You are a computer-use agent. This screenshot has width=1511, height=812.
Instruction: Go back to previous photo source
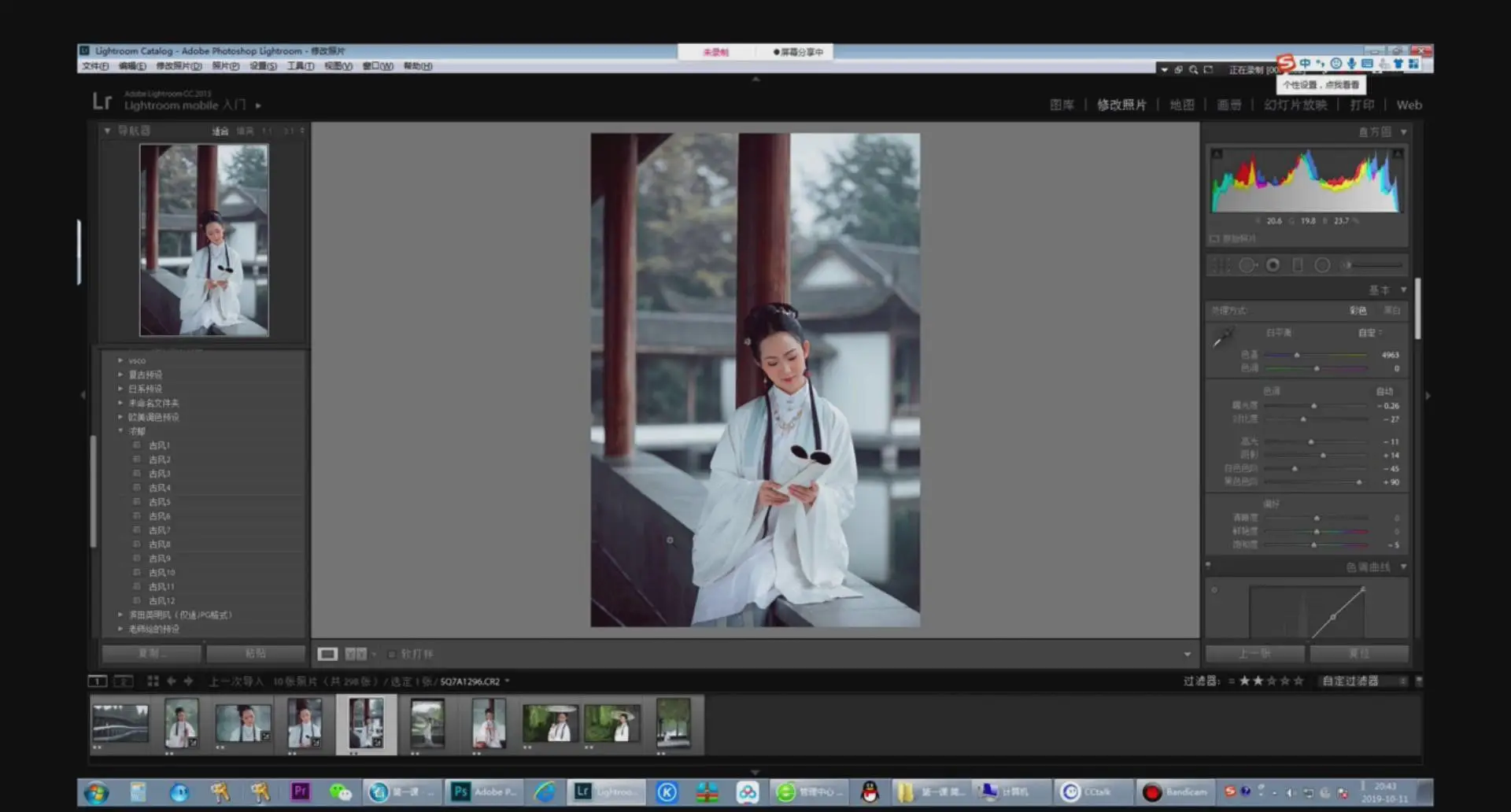coord(171,681)
